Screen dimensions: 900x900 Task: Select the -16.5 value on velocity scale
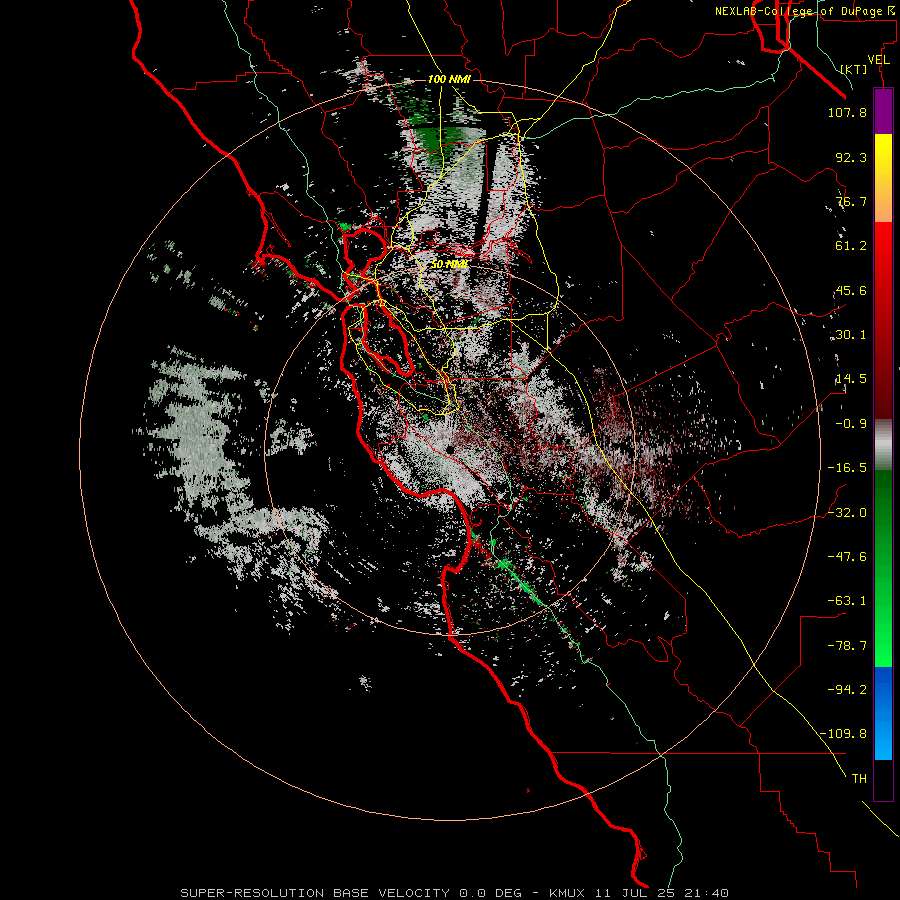point(847,468)
